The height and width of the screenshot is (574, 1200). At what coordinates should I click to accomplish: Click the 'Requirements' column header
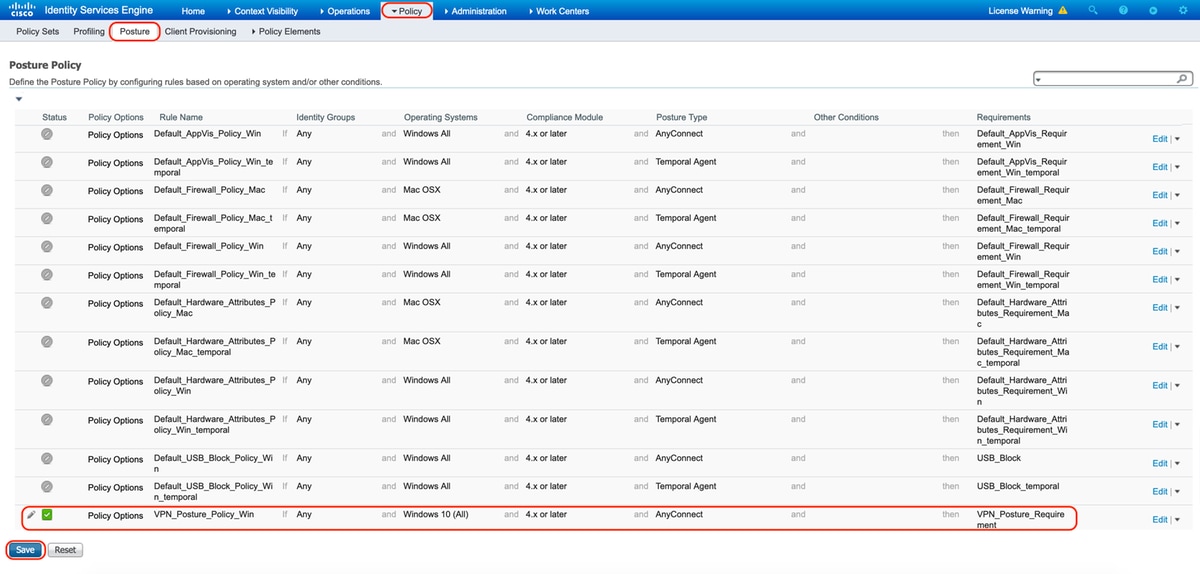pyautogui.click(x=1003, y=117)
